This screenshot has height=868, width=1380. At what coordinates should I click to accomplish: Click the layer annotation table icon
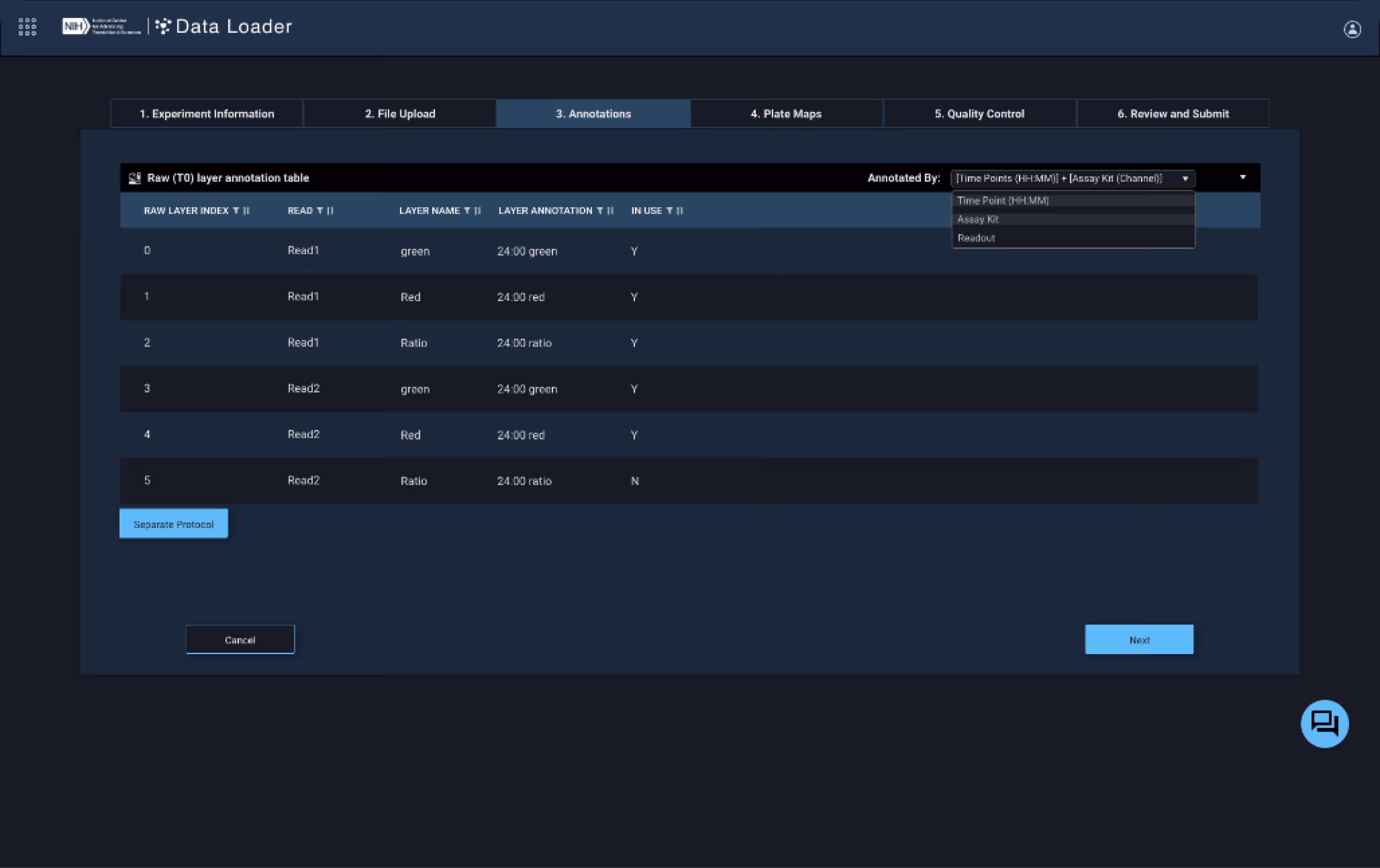coord(135,178)
